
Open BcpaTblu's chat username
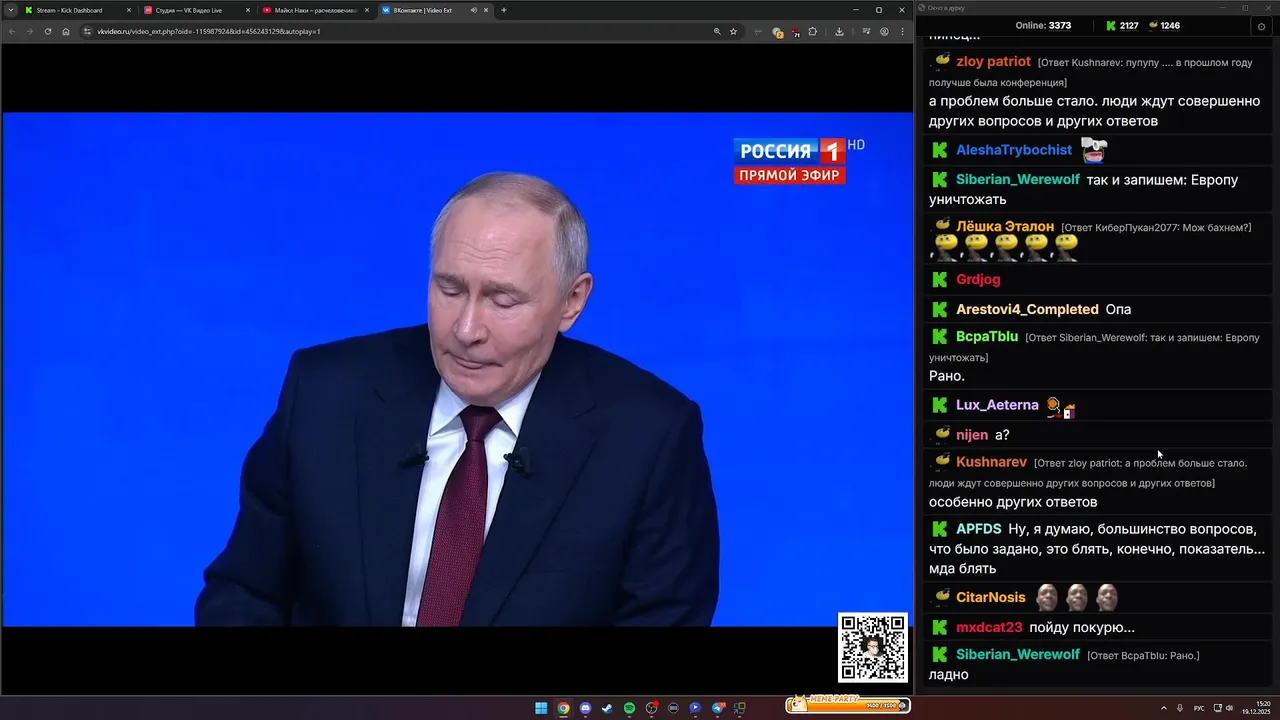click(x=987, y=337)
